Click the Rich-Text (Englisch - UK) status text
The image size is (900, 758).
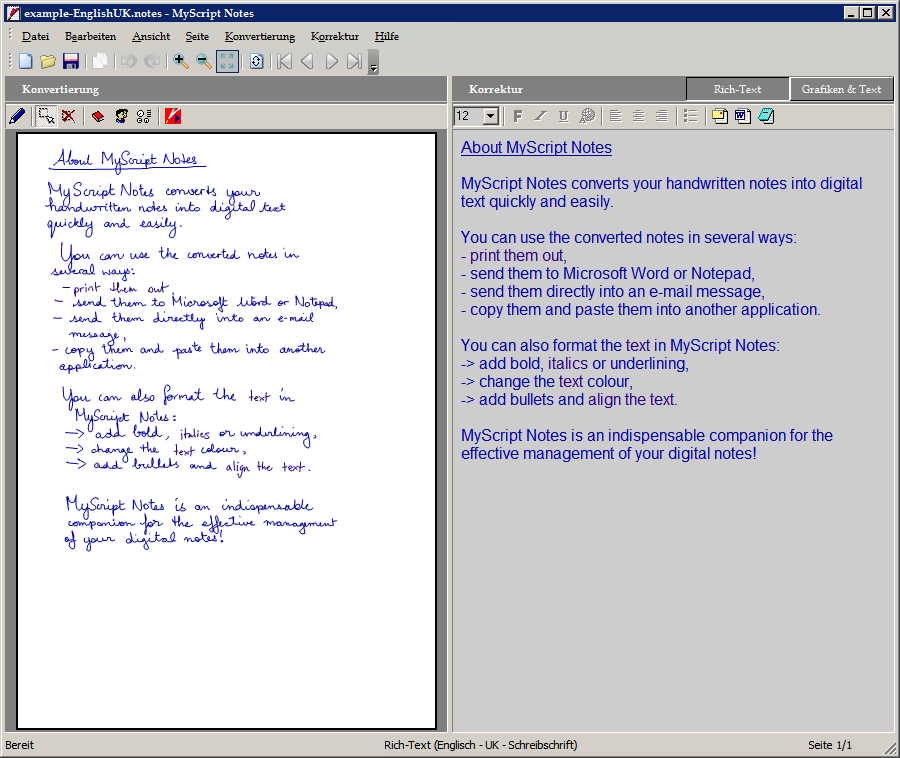click(480, 745)
